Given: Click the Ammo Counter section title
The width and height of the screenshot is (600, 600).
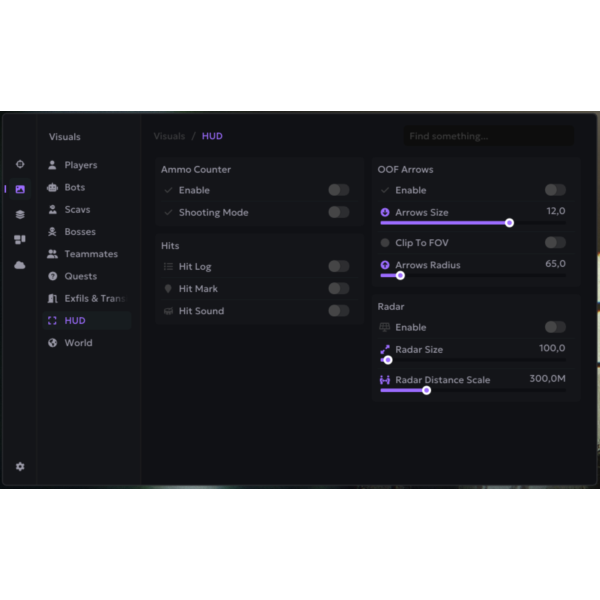Looking at the screenshot, I should pyautogui.click(x=196, y=170).
